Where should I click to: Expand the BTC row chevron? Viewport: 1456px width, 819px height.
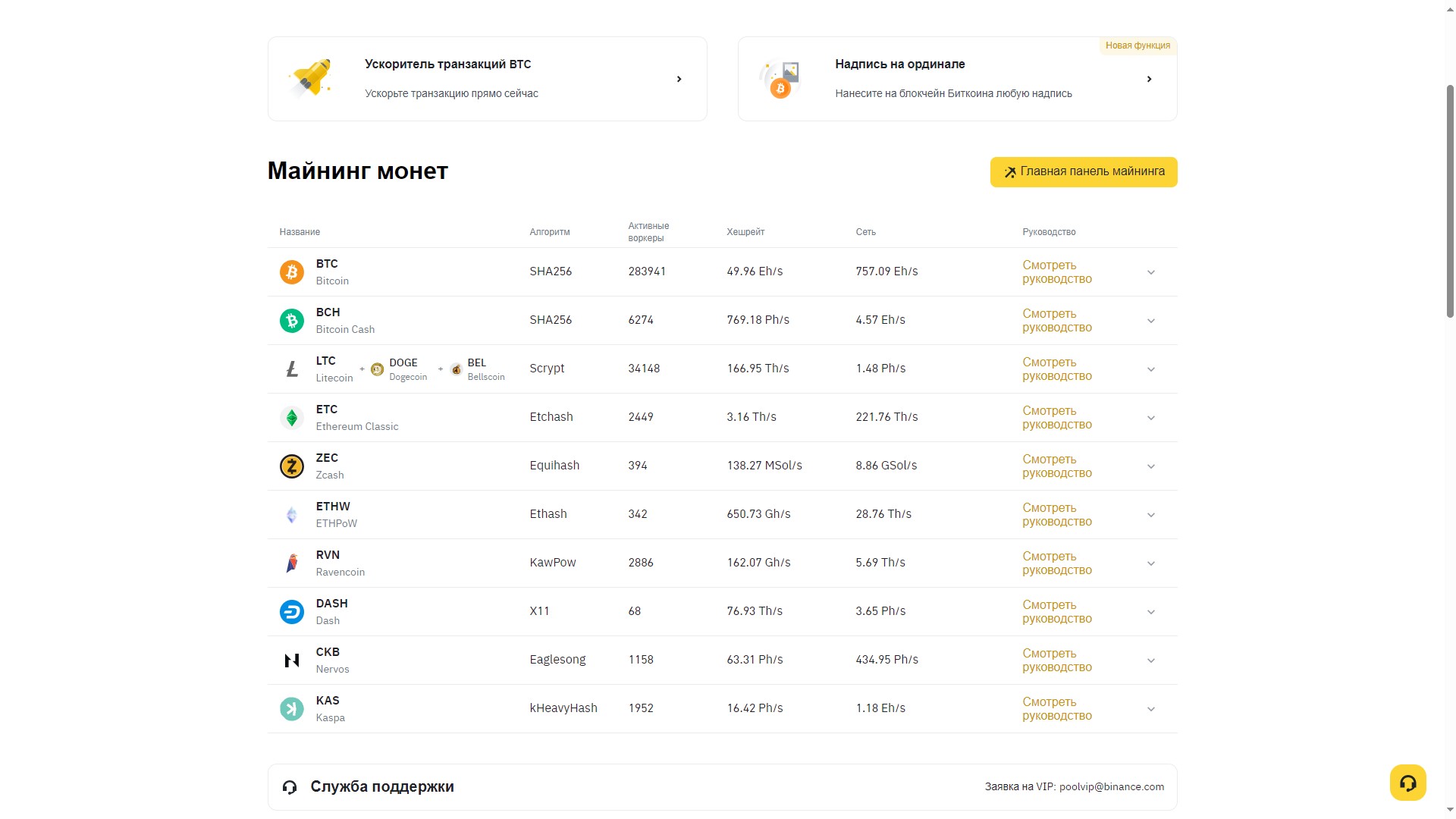pos(1151,272)
